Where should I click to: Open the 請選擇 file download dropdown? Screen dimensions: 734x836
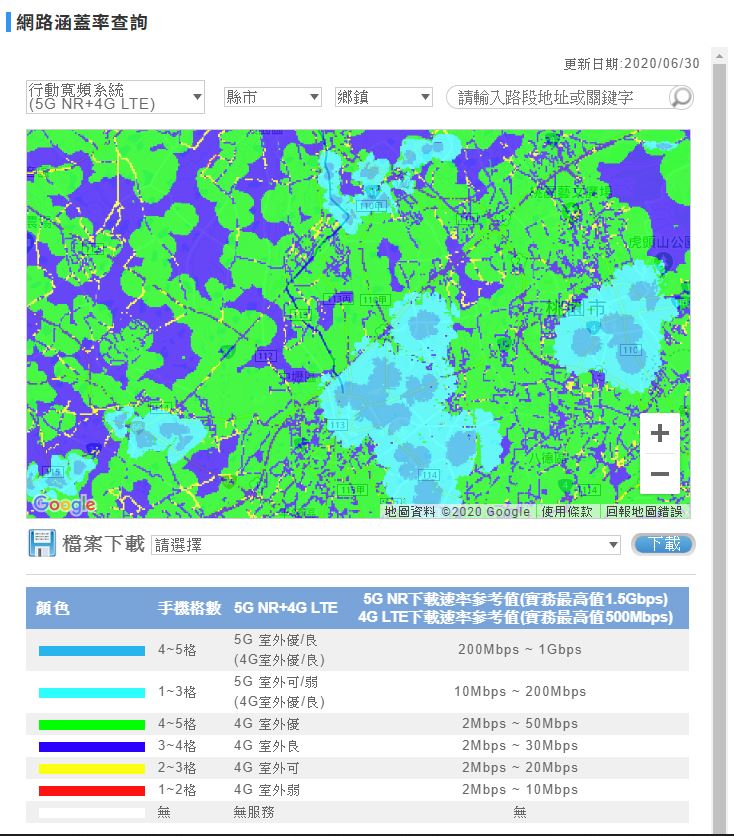[x=385, y=545]
